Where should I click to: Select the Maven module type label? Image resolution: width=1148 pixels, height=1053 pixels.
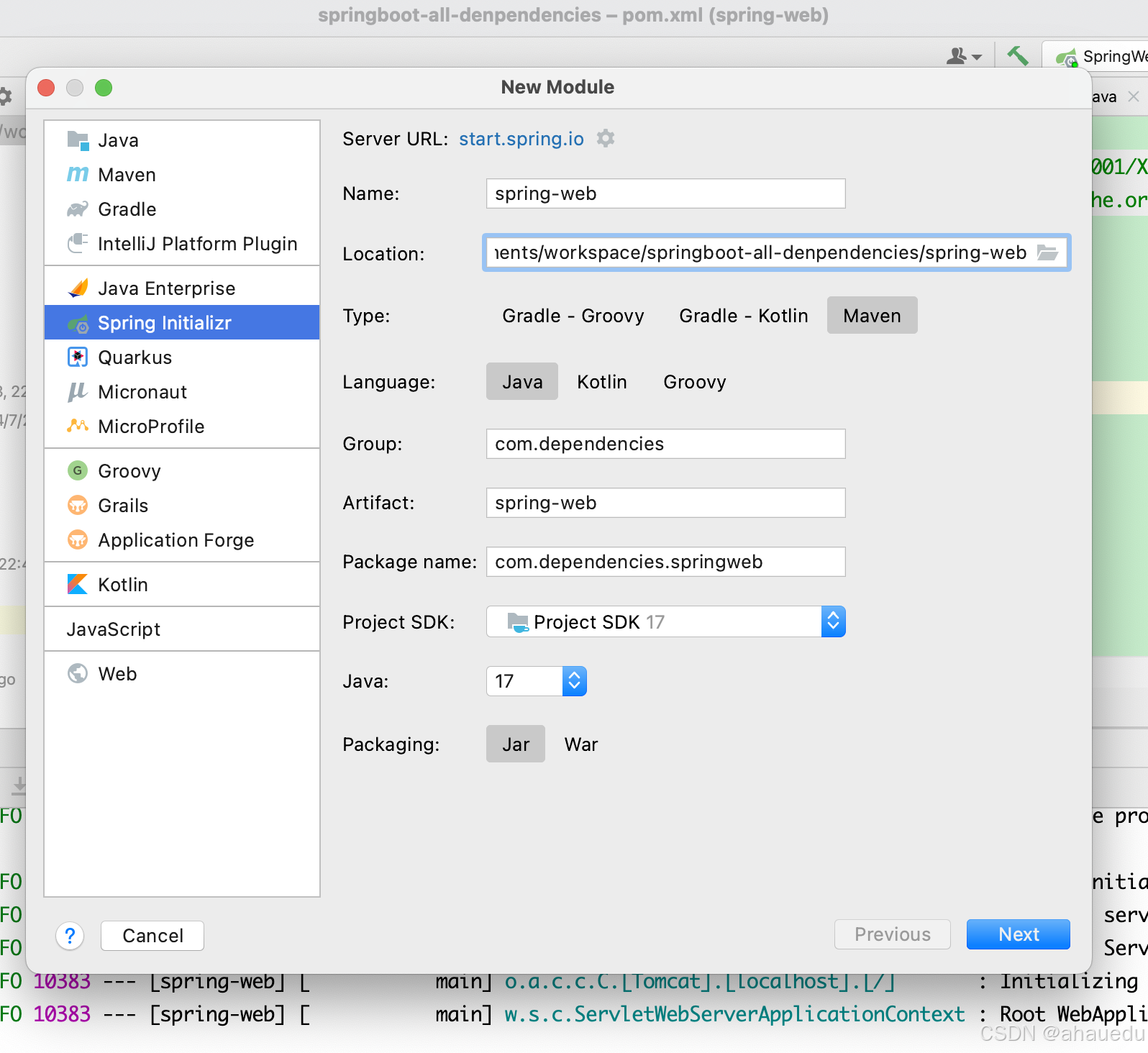(127, 175)
